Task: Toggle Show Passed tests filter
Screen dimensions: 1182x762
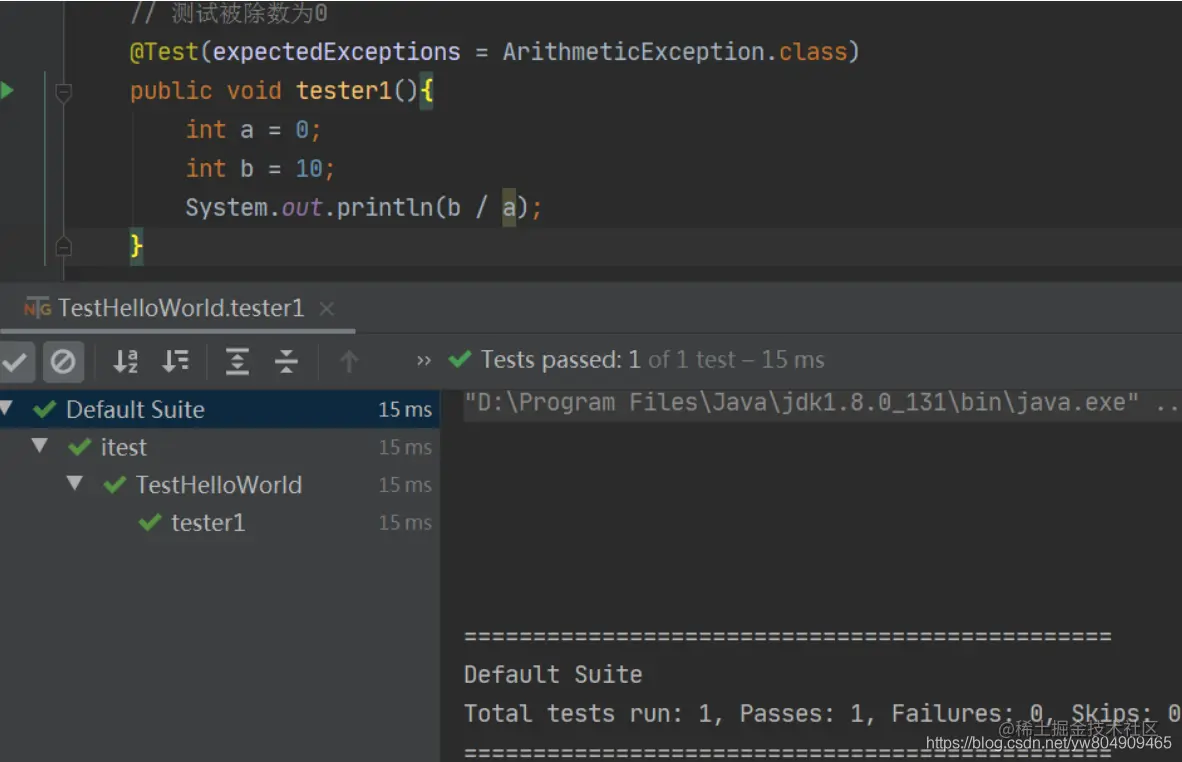Action: tap(15, 362)
